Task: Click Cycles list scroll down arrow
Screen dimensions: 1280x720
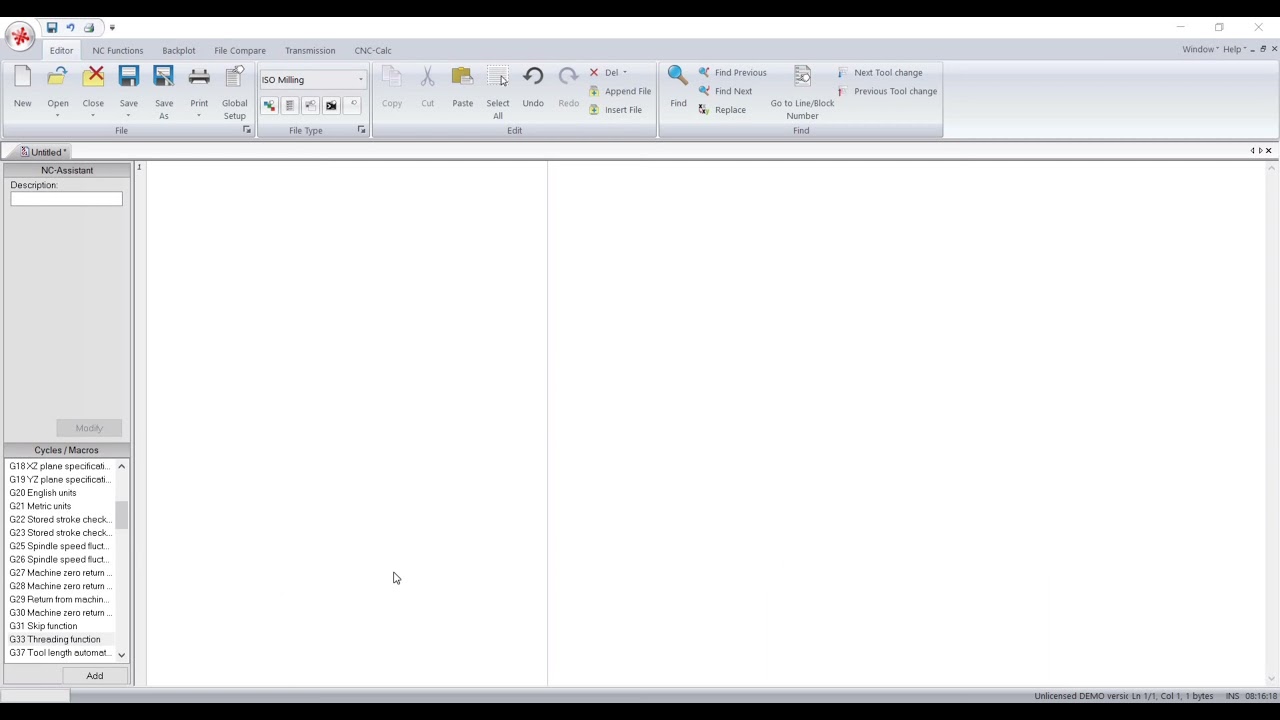Action: pyautogui.click(x=122, y=655)
